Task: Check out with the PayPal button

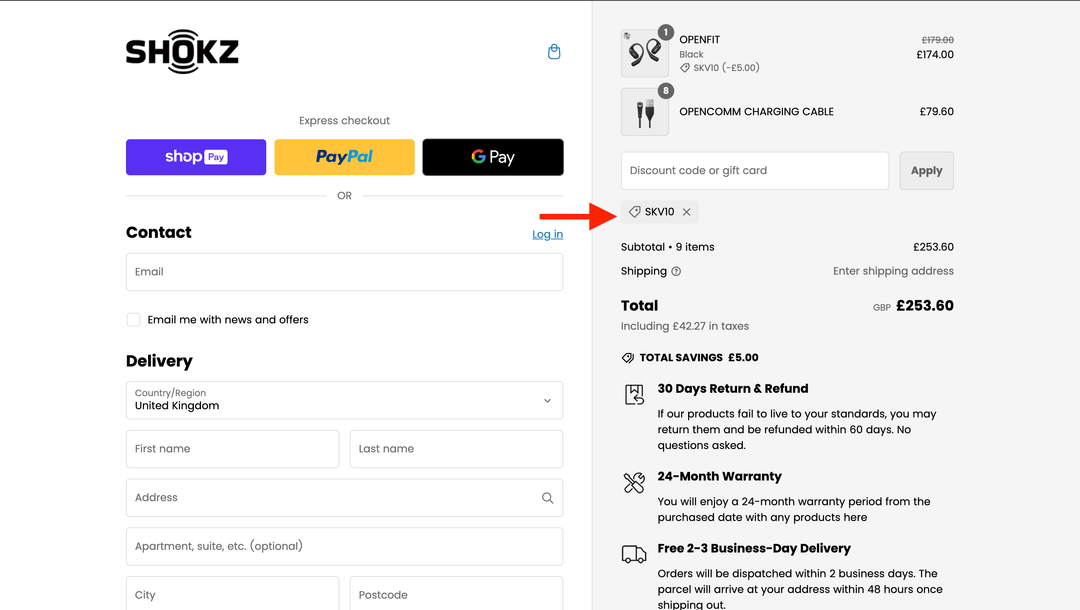Action: click(x=344, y=157)
